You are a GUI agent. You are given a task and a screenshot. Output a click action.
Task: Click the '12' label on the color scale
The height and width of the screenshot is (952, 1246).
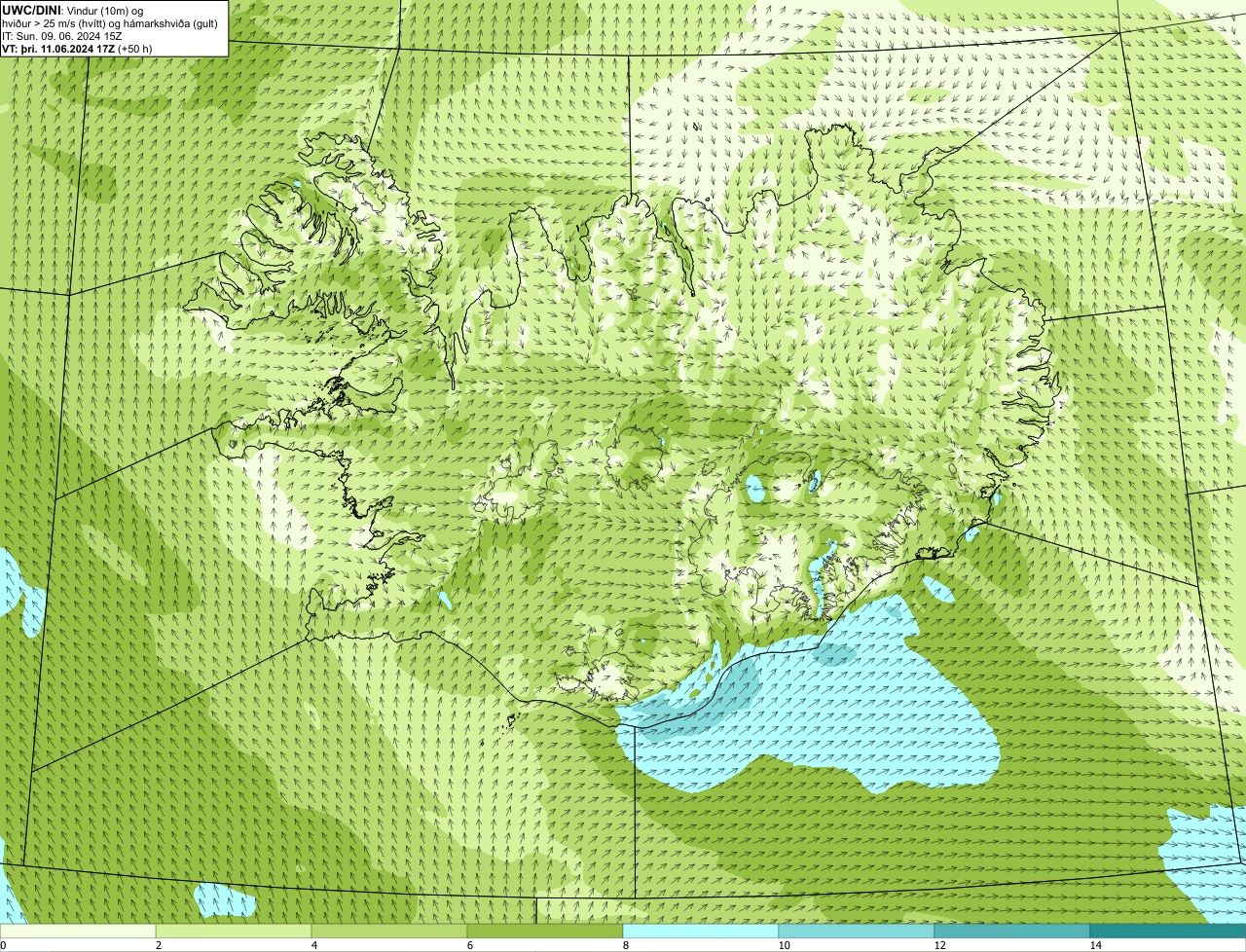pyautogui.click(x=939, y=945)
